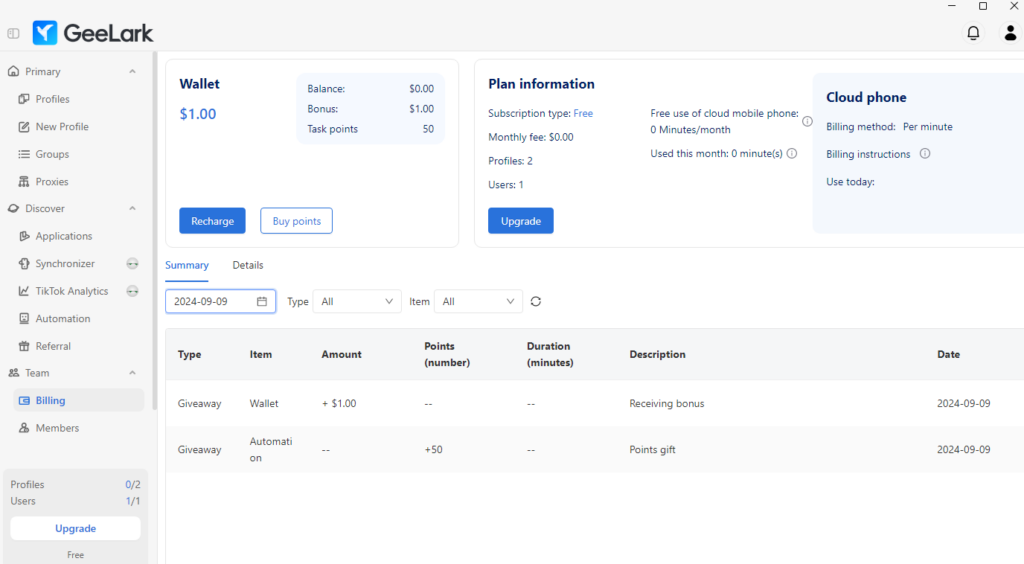Click the Receiving bonus description cell

pyautogui.click(x=667, y=403)
